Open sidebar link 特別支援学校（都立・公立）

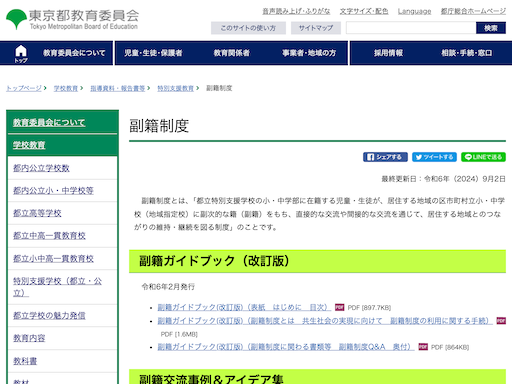(x=57, y=287)
